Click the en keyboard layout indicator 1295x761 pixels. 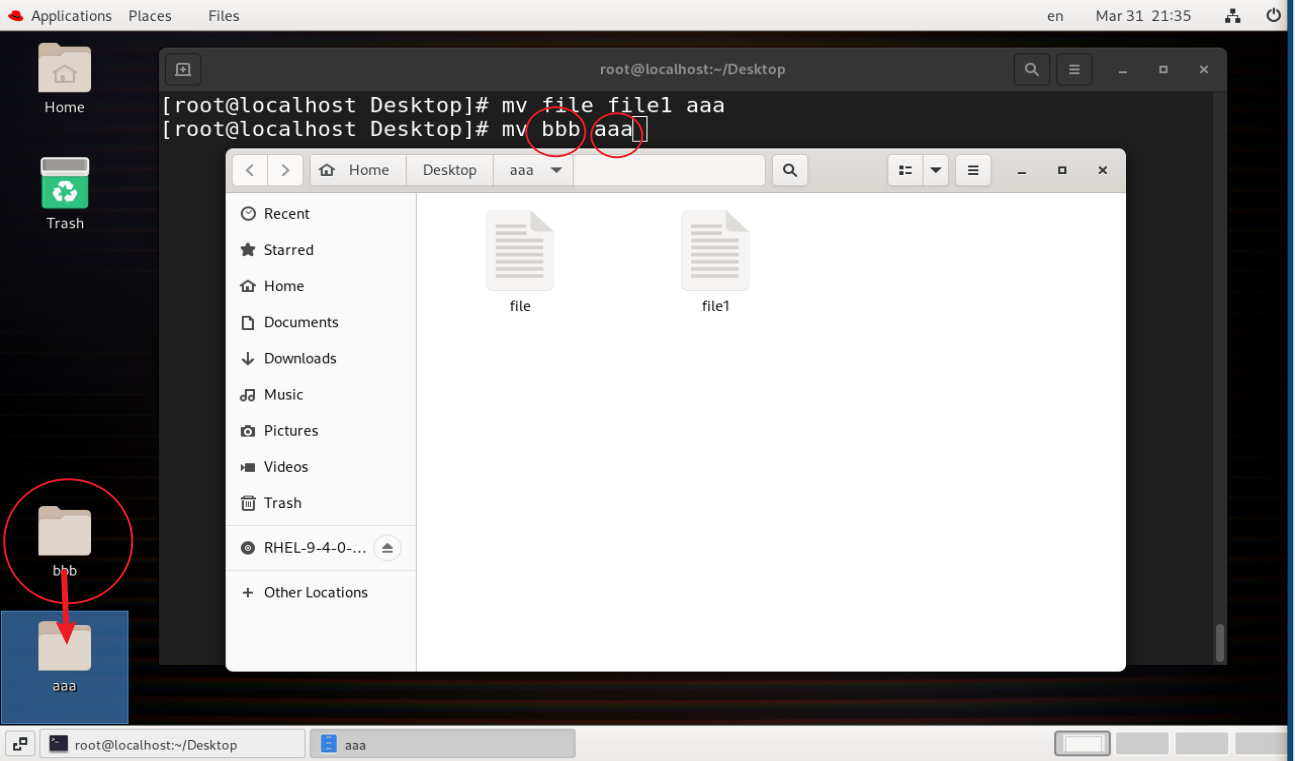(1055, 16)
